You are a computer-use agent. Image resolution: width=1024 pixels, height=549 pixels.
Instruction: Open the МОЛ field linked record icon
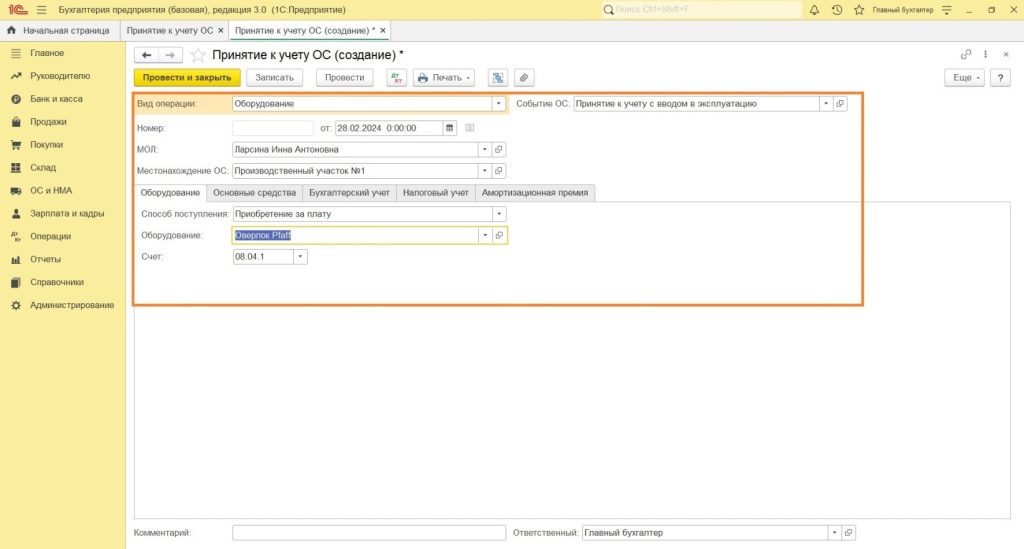[500, 149]
